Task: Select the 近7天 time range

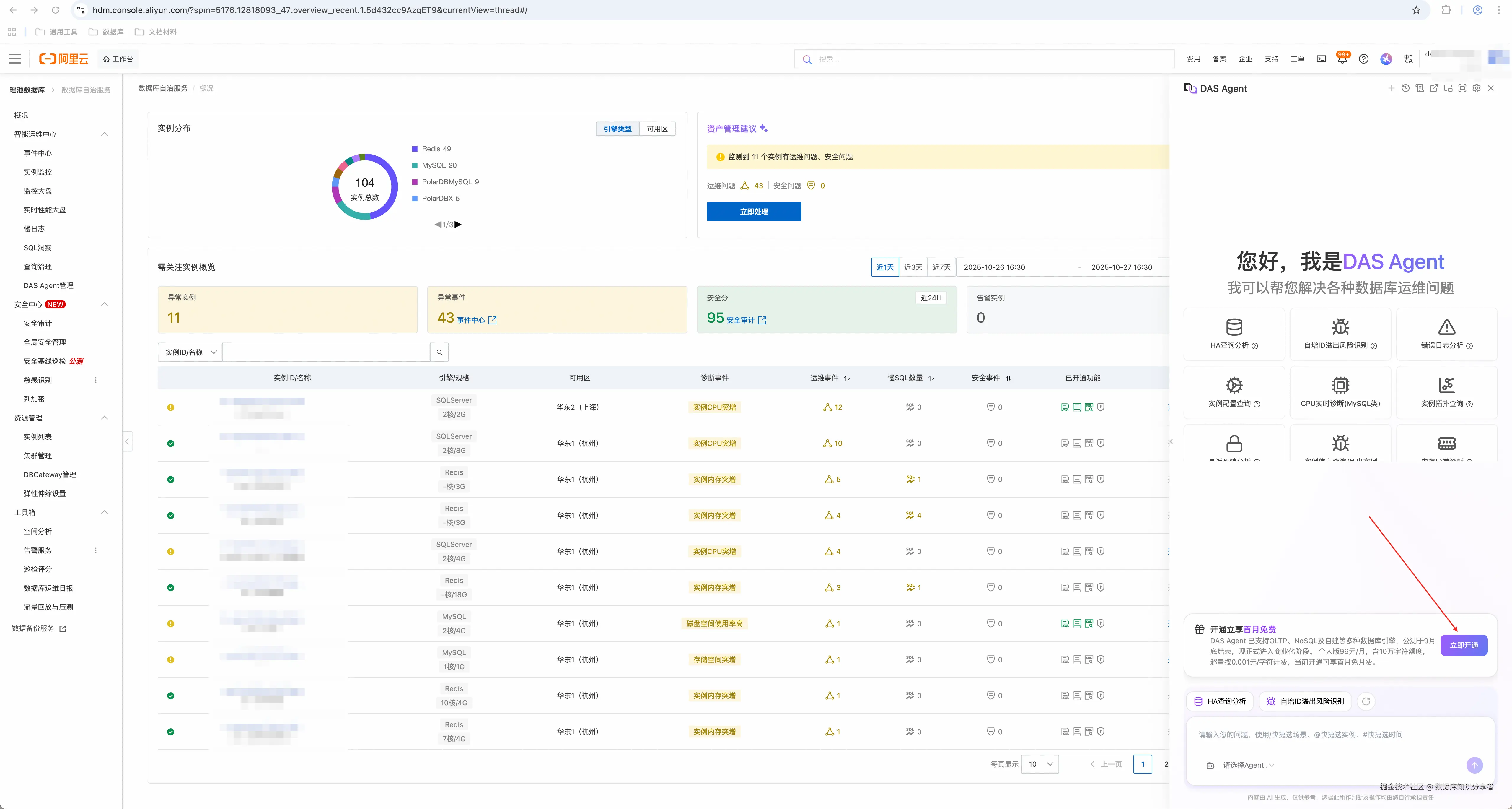Action: point(941,267)
